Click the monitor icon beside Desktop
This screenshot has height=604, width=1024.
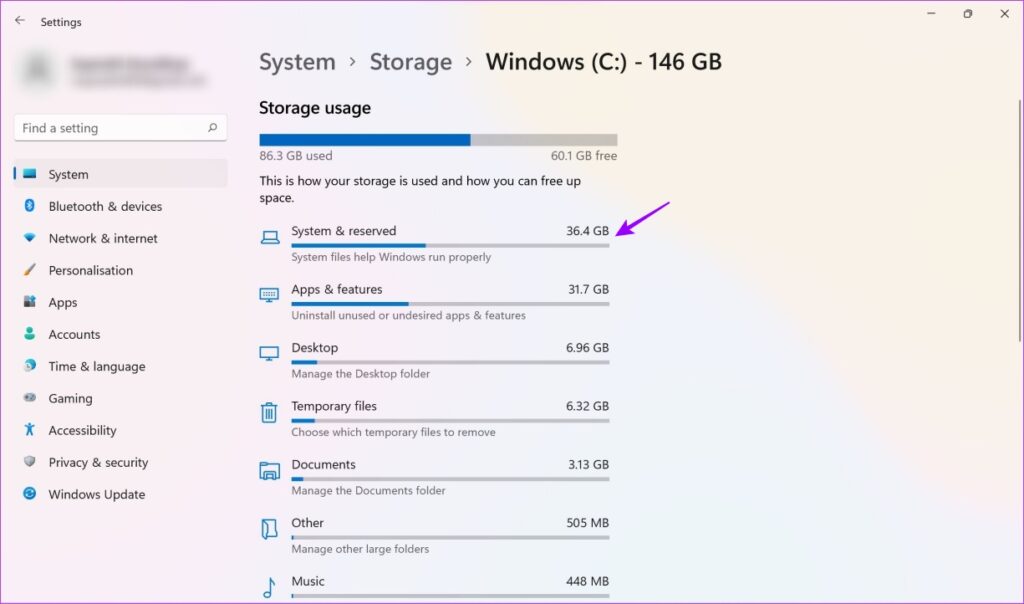[269, 353]
